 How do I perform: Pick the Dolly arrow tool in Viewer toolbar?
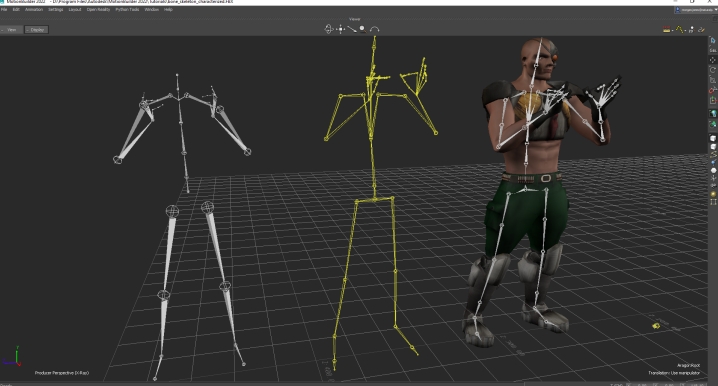[351, 29]
